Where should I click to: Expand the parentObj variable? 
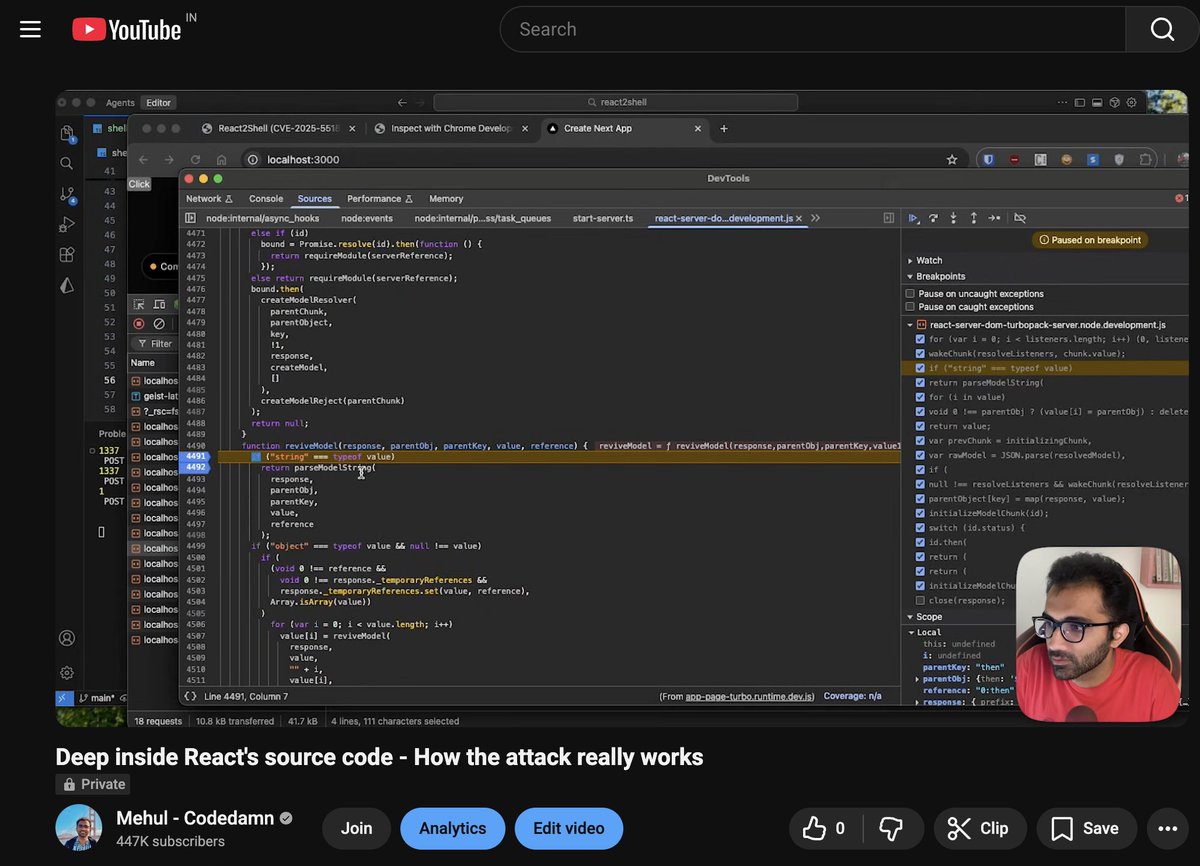tap(918, 679)
